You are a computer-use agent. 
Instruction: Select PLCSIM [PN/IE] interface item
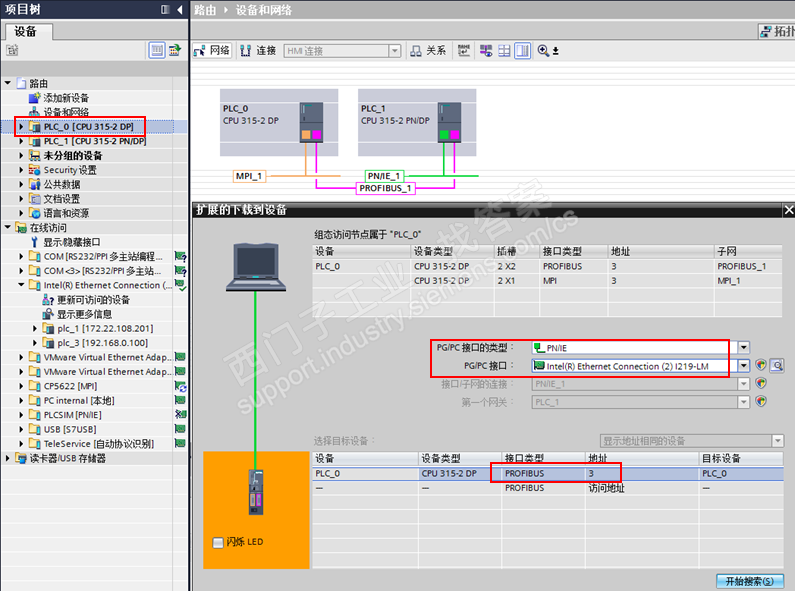click(x=73, y=415)
